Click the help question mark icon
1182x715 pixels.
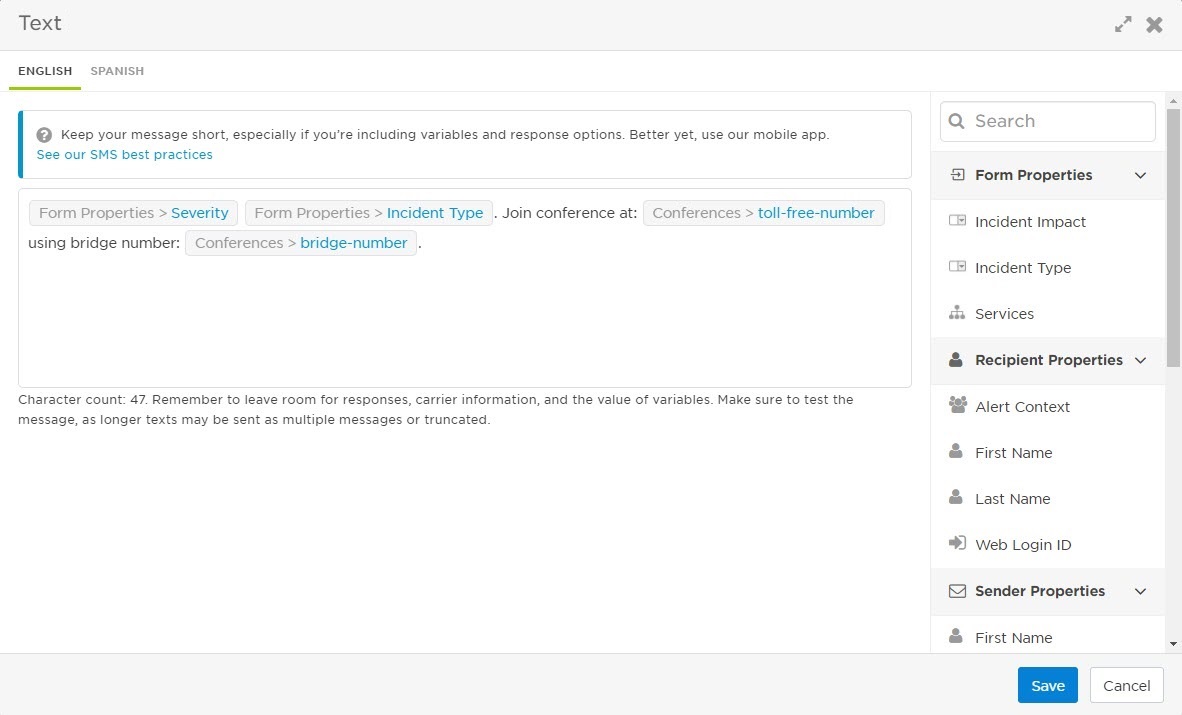tap(44, 135)
